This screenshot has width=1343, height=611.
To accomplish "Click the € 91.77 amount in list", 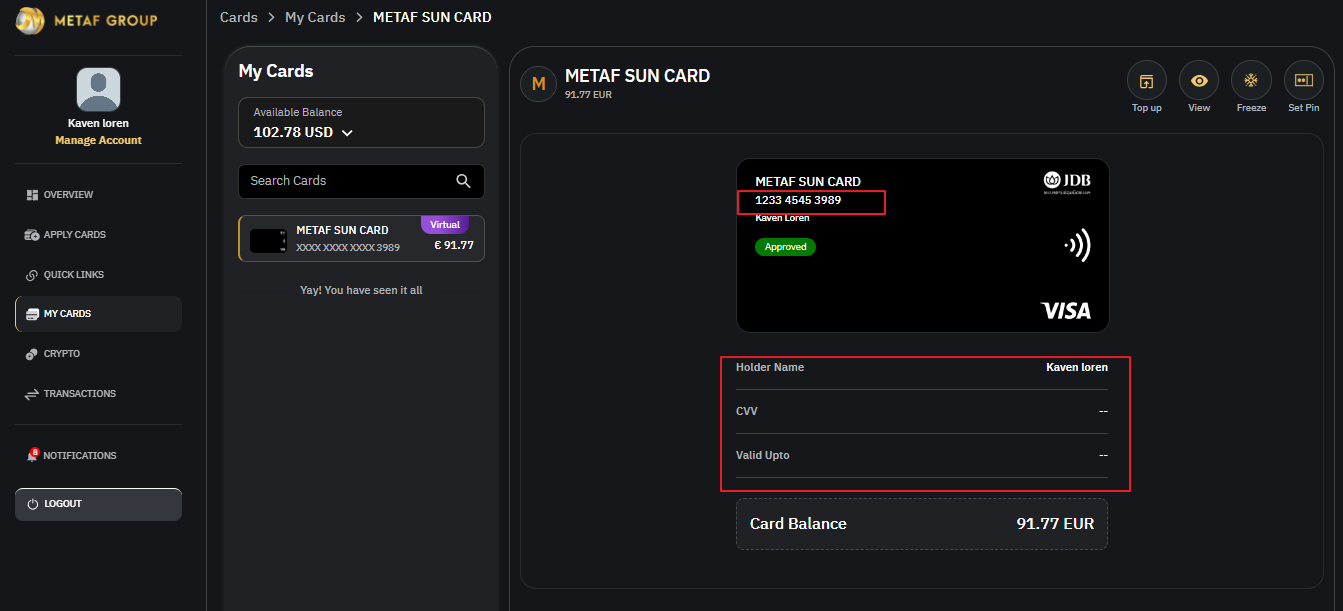I will [454, 245].
